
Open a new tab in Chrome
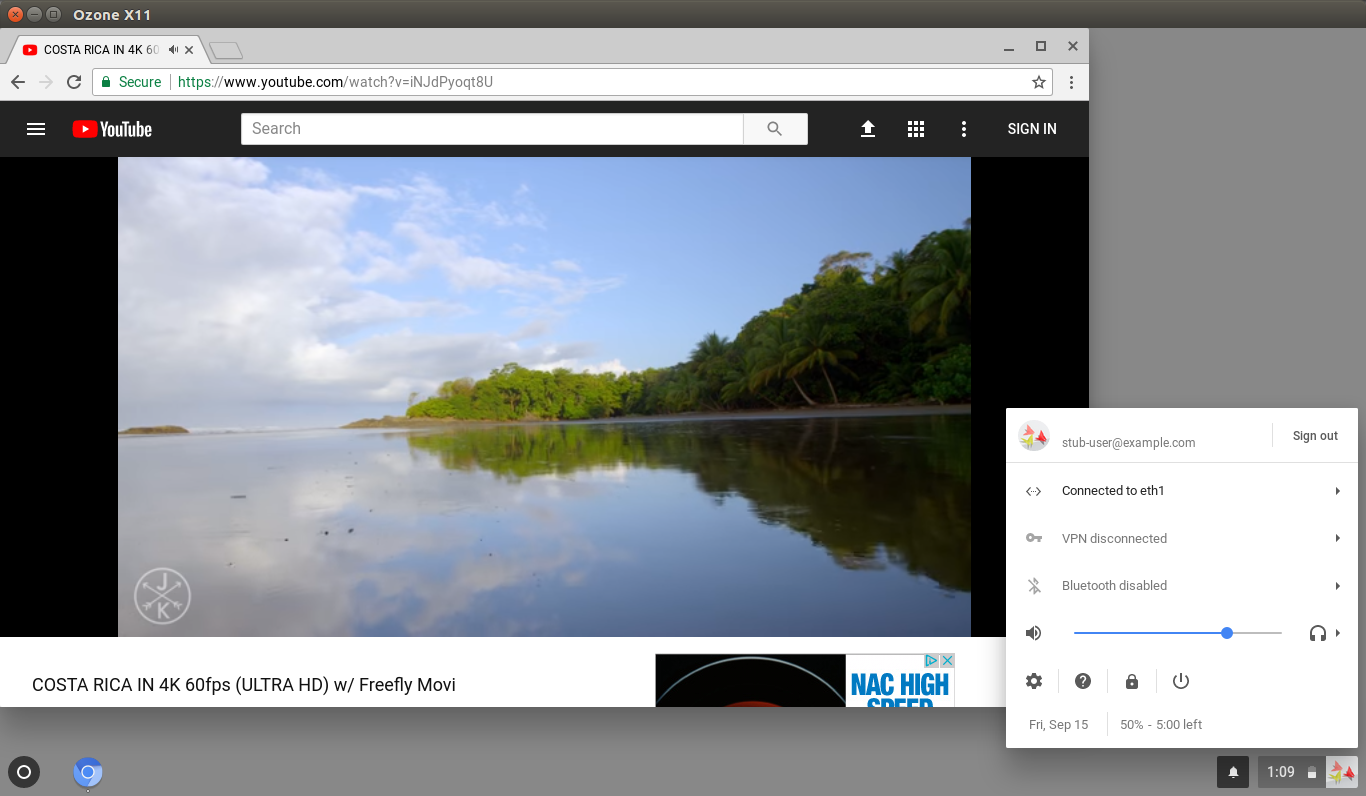[x=226, y=50]
